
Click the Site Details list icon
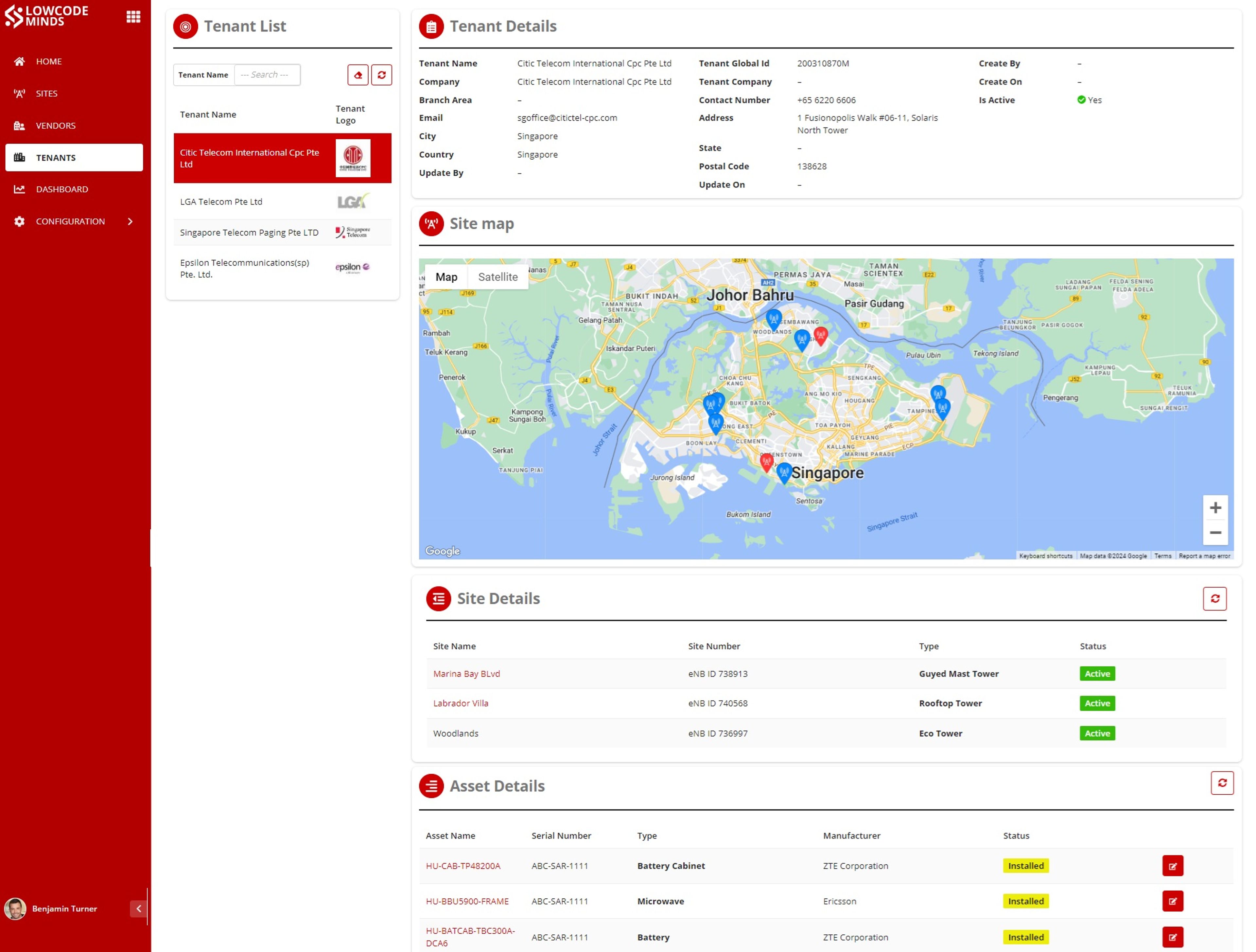coord(439,599)
